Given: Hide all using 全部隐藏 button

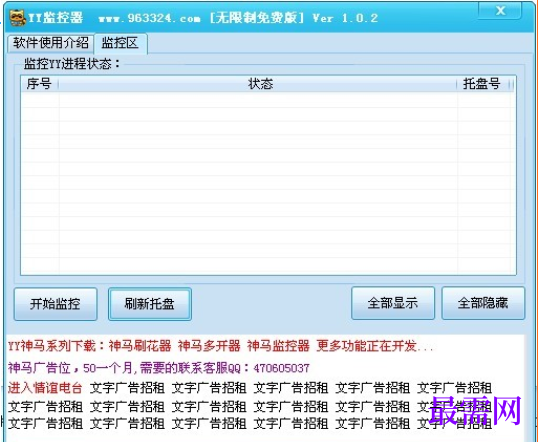Looking at the screenshot, I should 483,303.
